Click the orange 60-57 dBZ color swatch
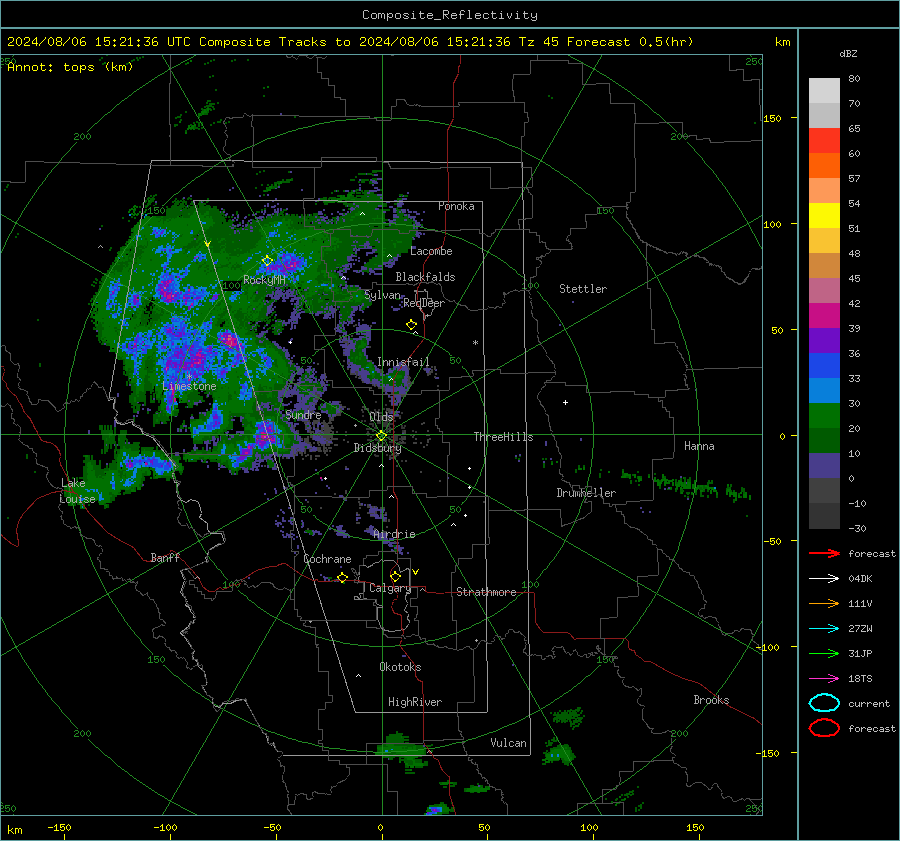900x841 pixels. [824, 166]
